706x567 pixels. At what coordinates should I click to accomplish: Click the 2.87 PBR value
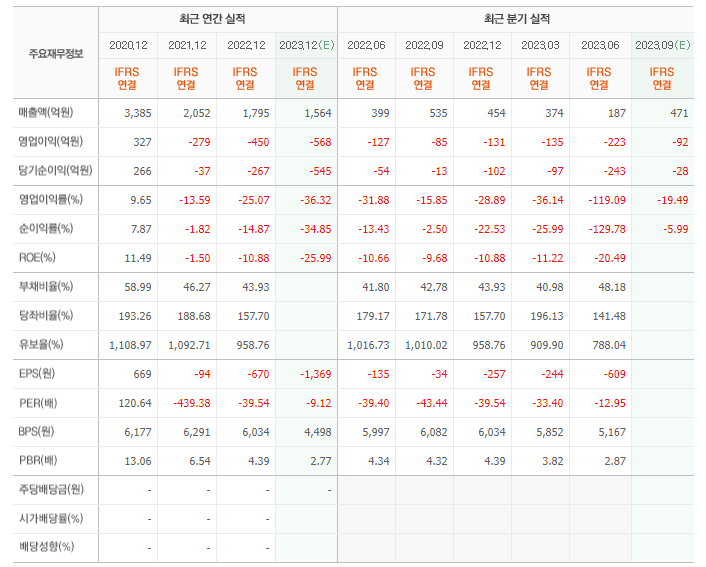click(x=615, y=461)
